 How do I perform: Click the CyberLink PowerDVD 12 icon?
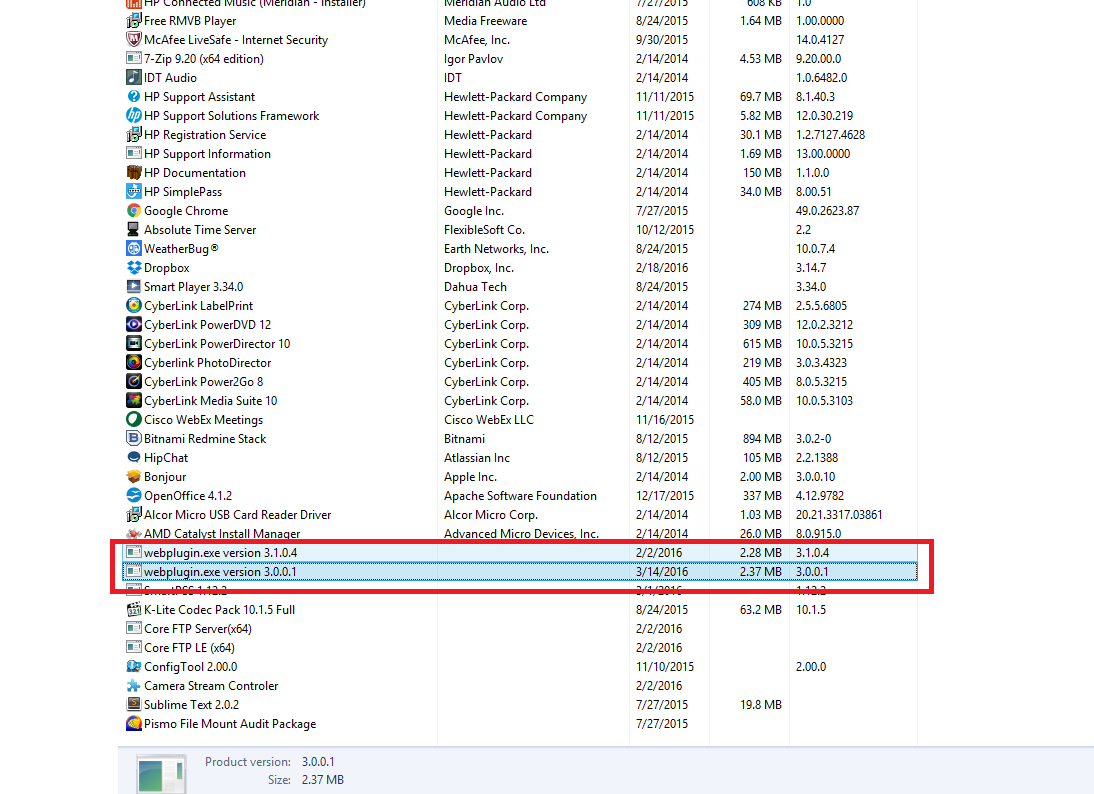(x=133, y=324)
